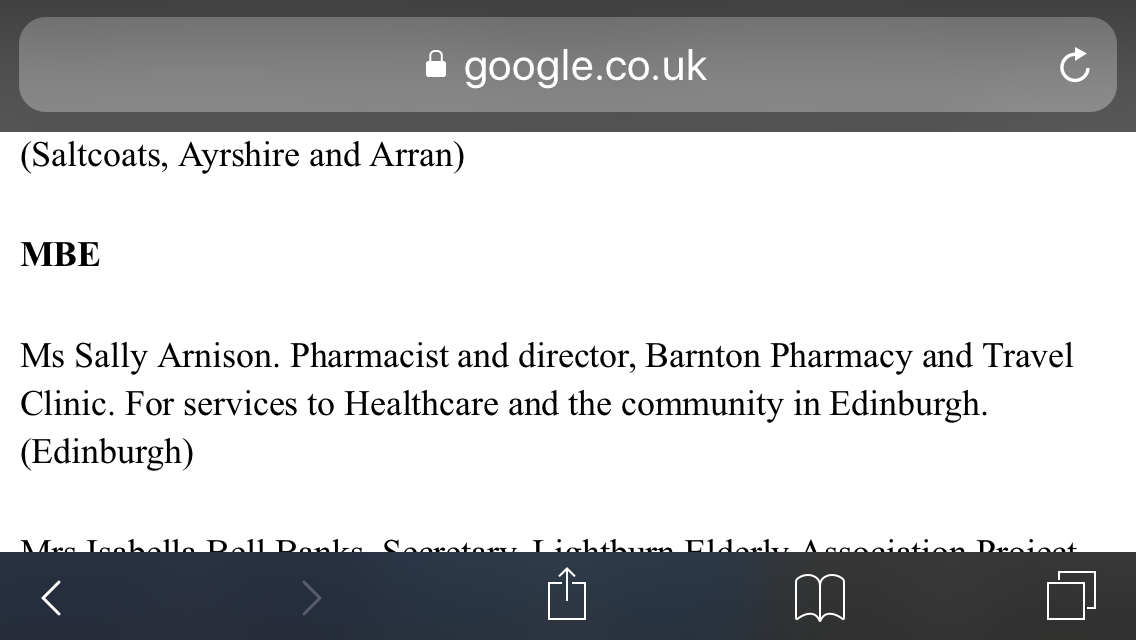Tap the word Clinic starting second line
The image size is (1136, 640).
pyautogui.click(x=67, y=404)
